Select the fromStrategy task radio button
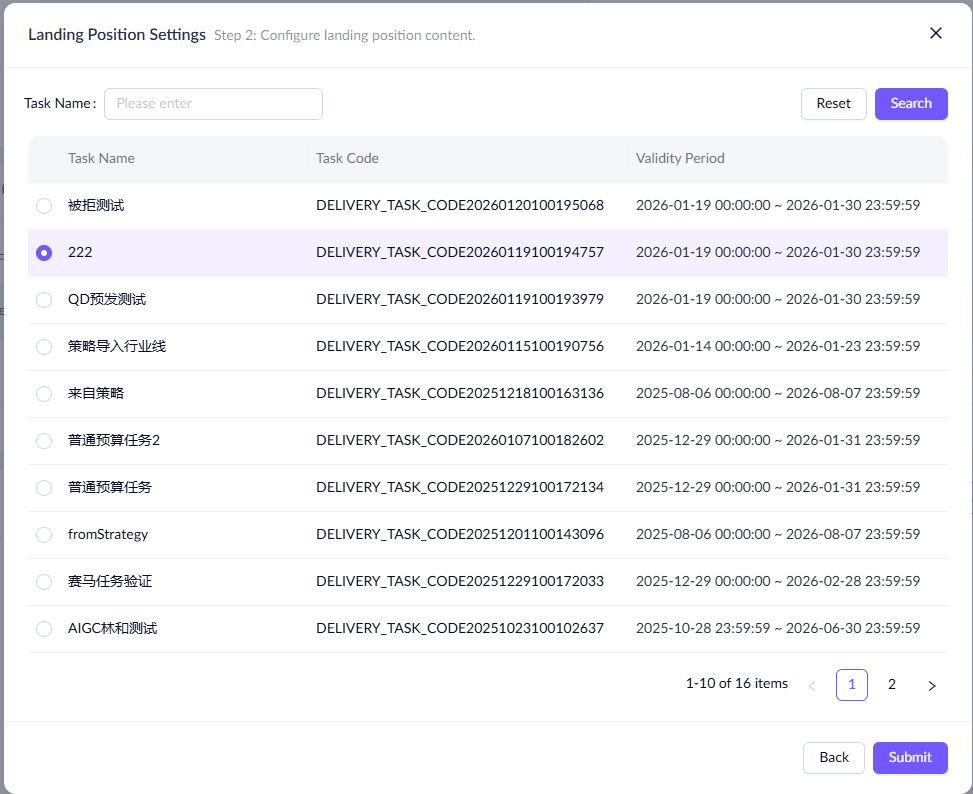 click(x=44, y=535)
